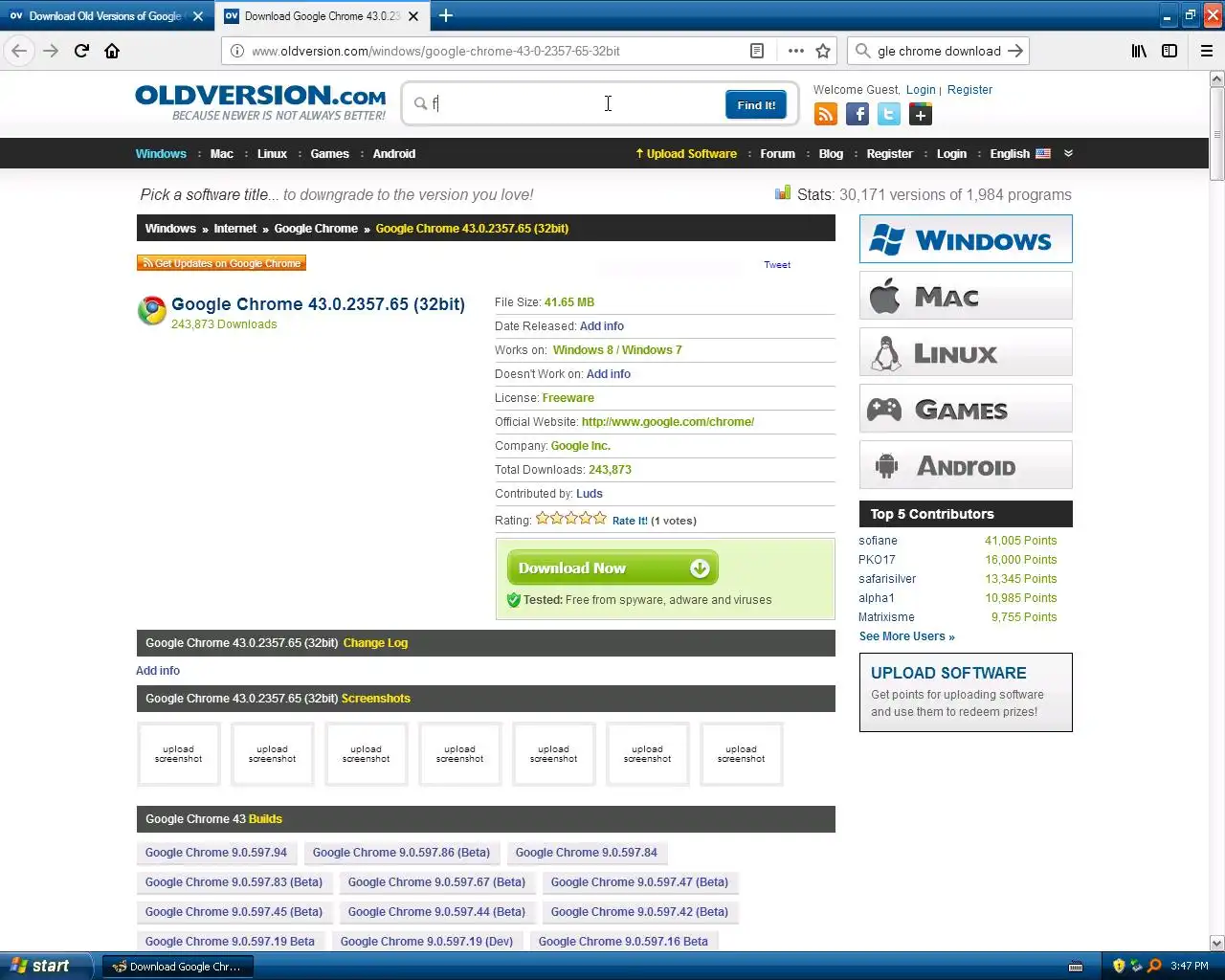Click Add info next to Date Released
The width and height of the screenshot is (1225, 980).
[602, 326]
